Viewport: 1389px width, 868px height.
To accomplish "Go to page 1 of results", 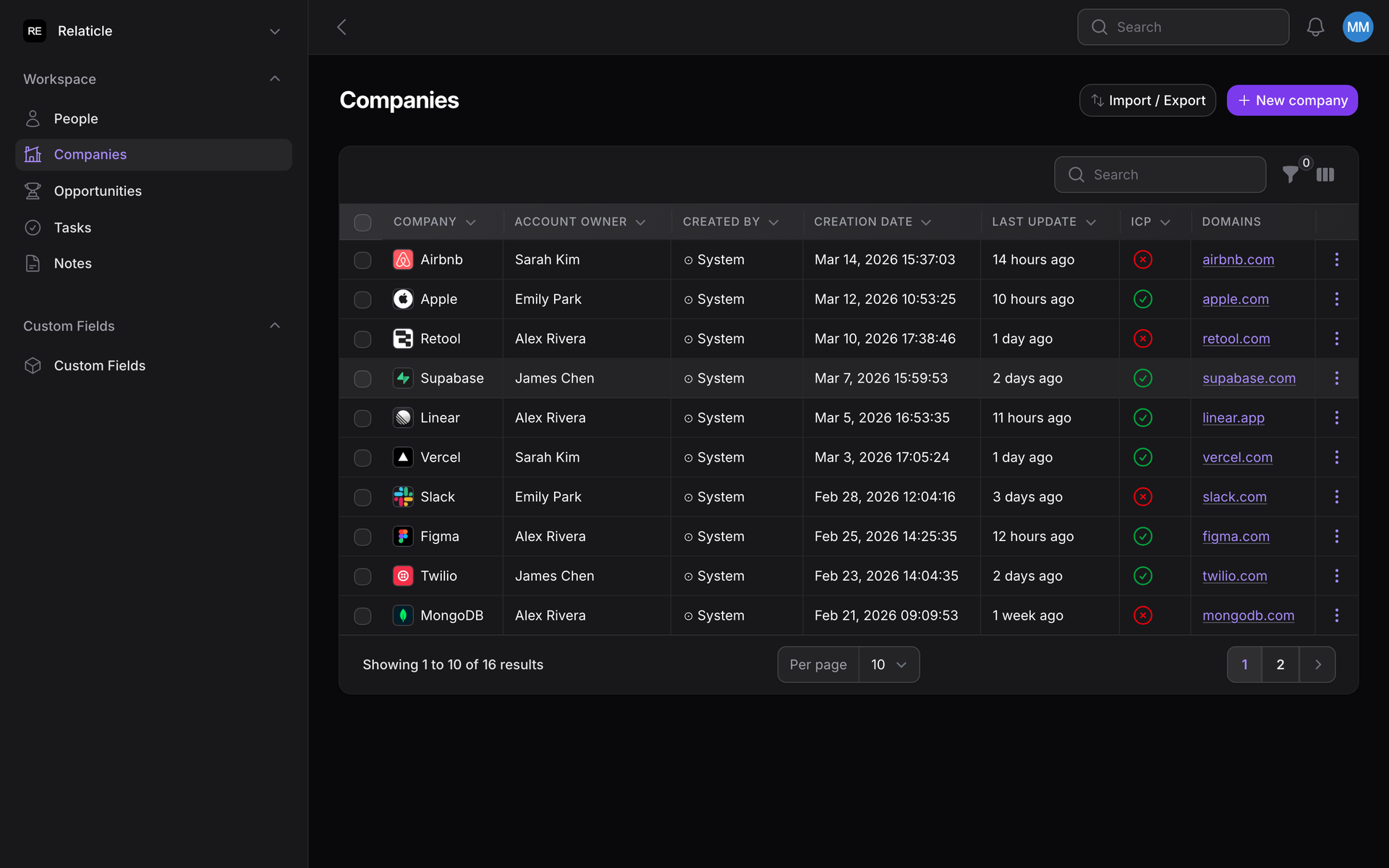I will click(x=1244, y=665).
